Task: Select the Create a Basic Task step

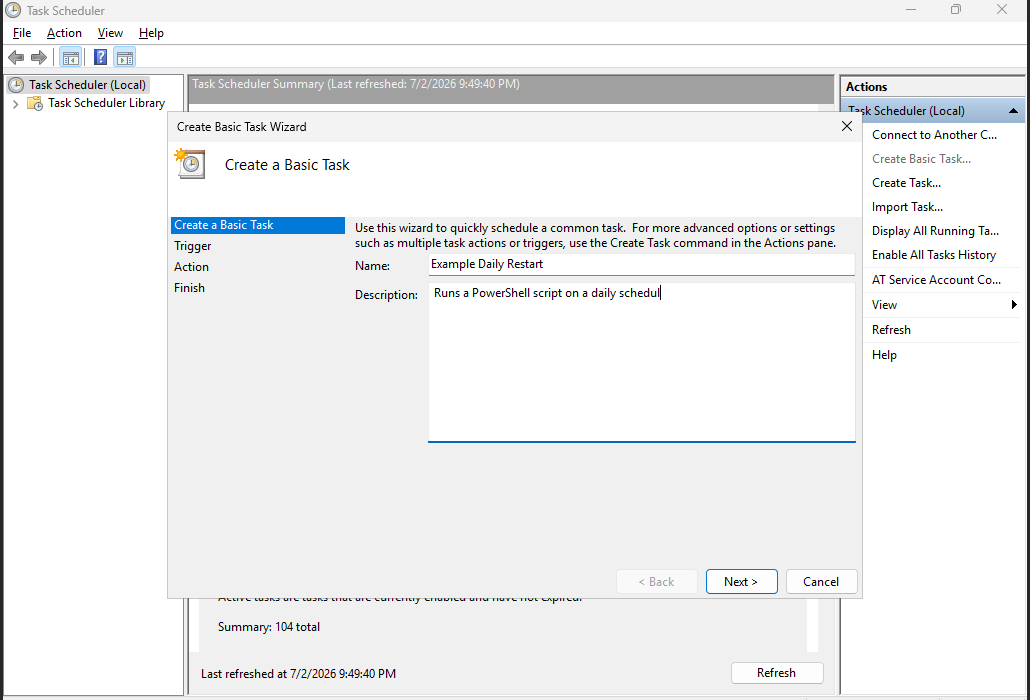Action: 258,225
